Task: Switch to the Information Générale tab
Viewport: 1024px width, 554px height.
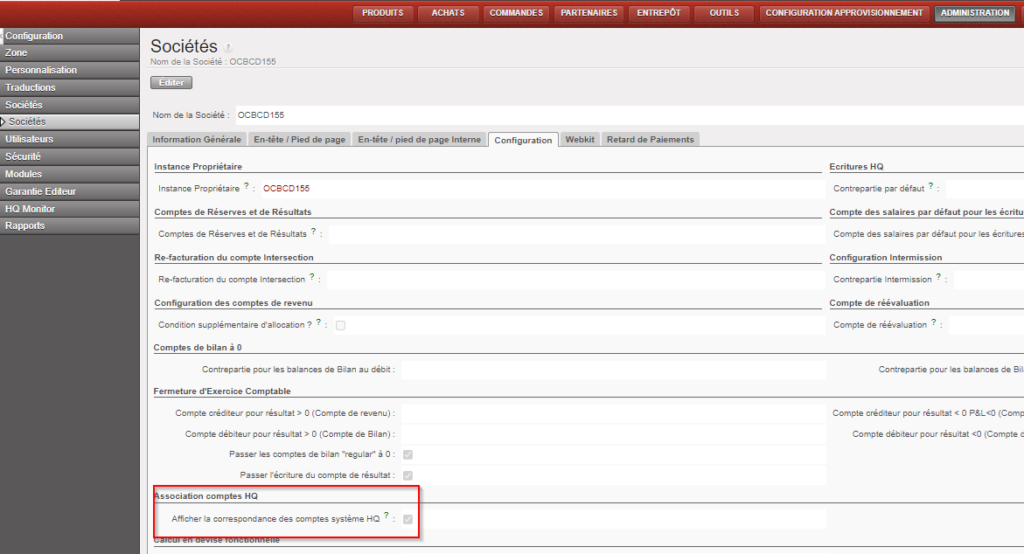Action: [x=197, y=140]
